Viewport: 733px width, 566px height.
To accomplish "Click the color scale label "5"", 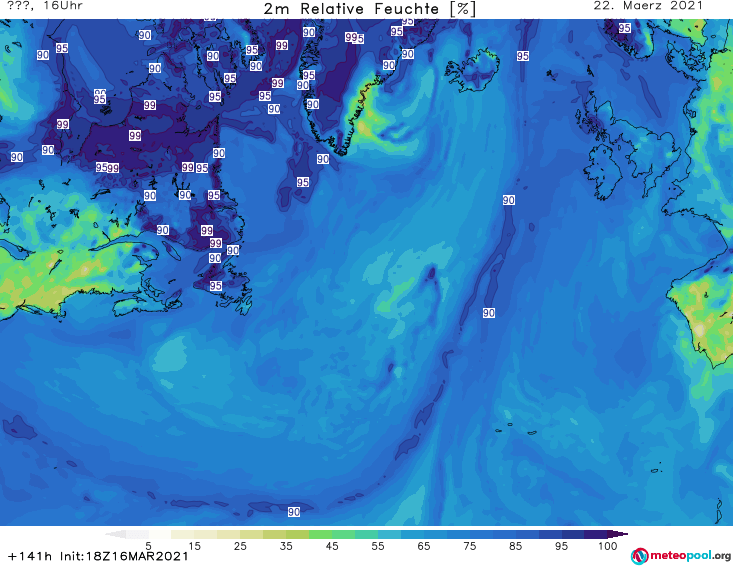I will [x=148, y=546].
